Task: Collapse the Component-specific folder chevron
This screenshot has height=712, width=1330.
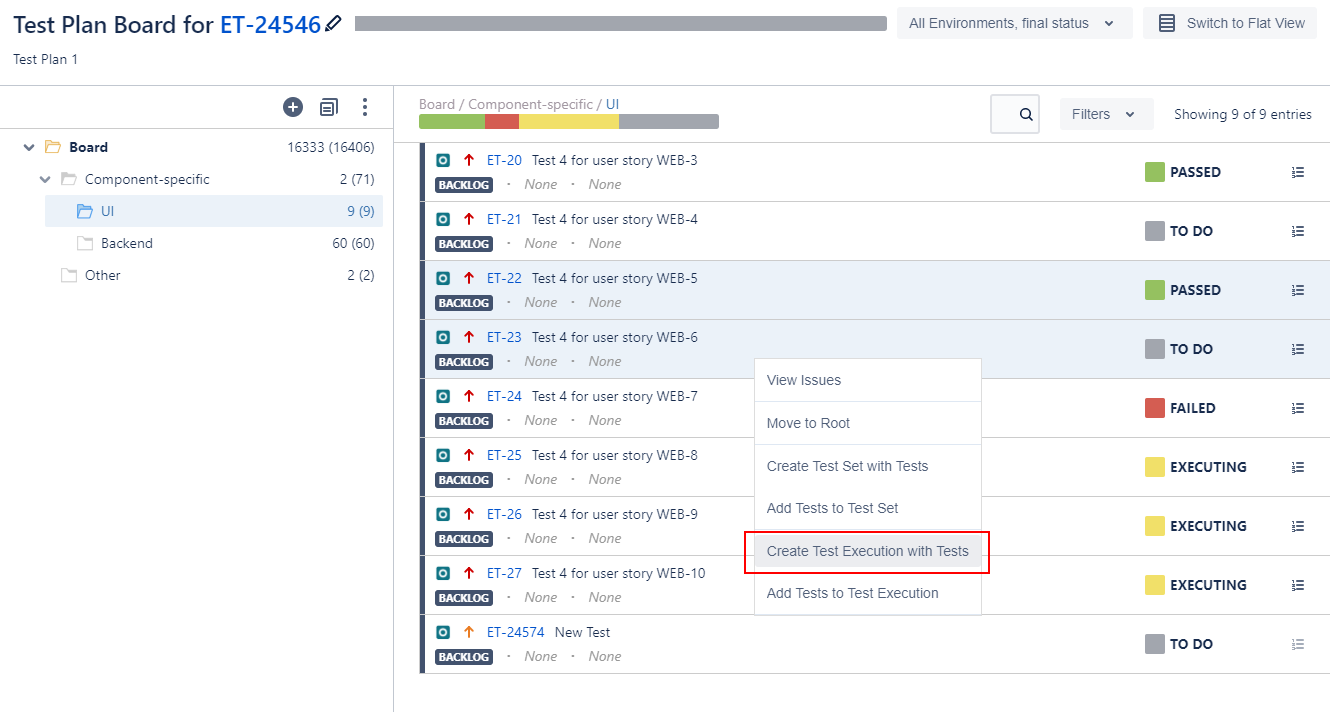Action: tap(44, 179)
